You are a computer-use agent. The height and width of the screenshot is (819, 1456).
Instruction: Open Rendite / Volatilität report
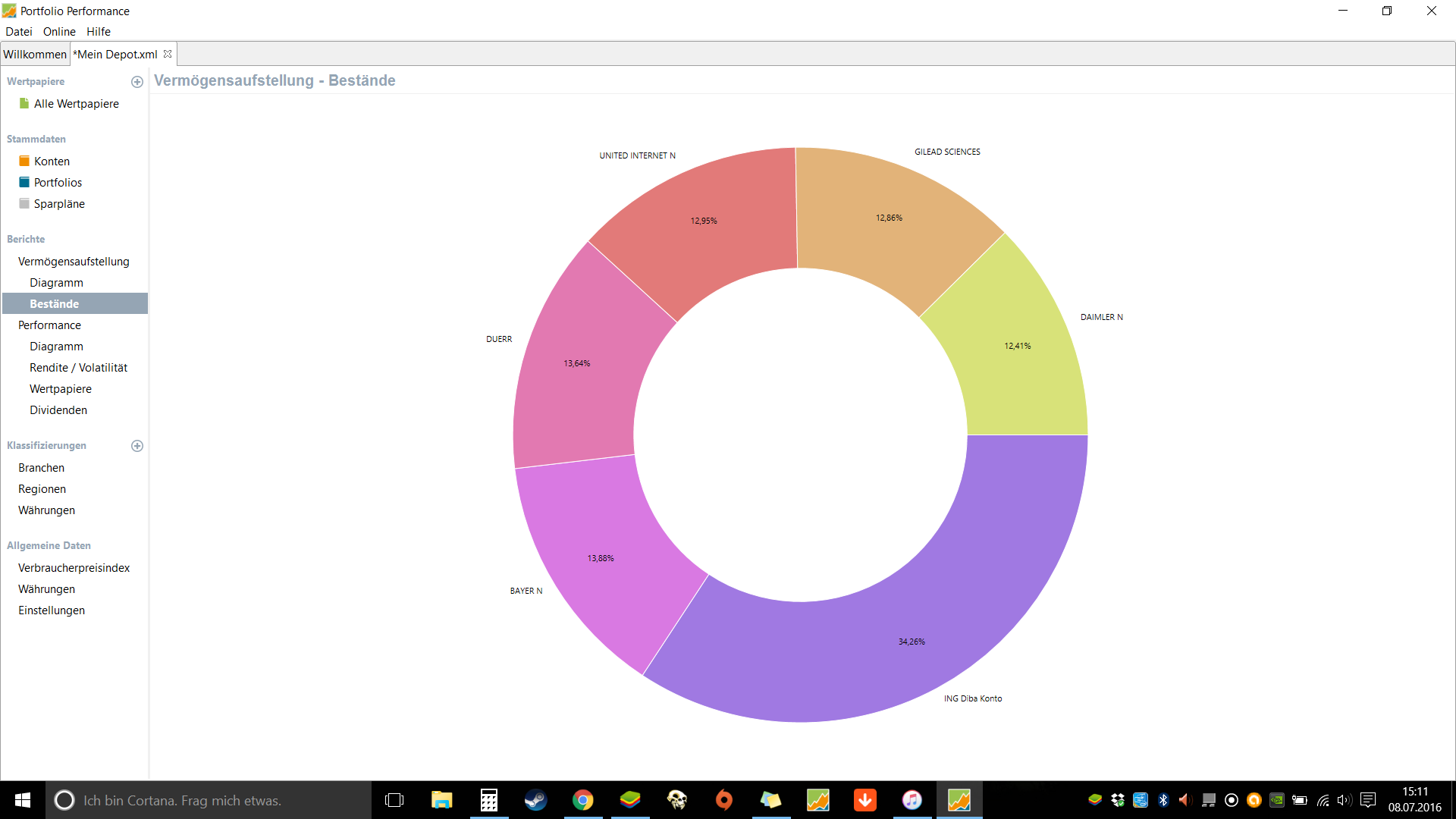tap(78, 368)
